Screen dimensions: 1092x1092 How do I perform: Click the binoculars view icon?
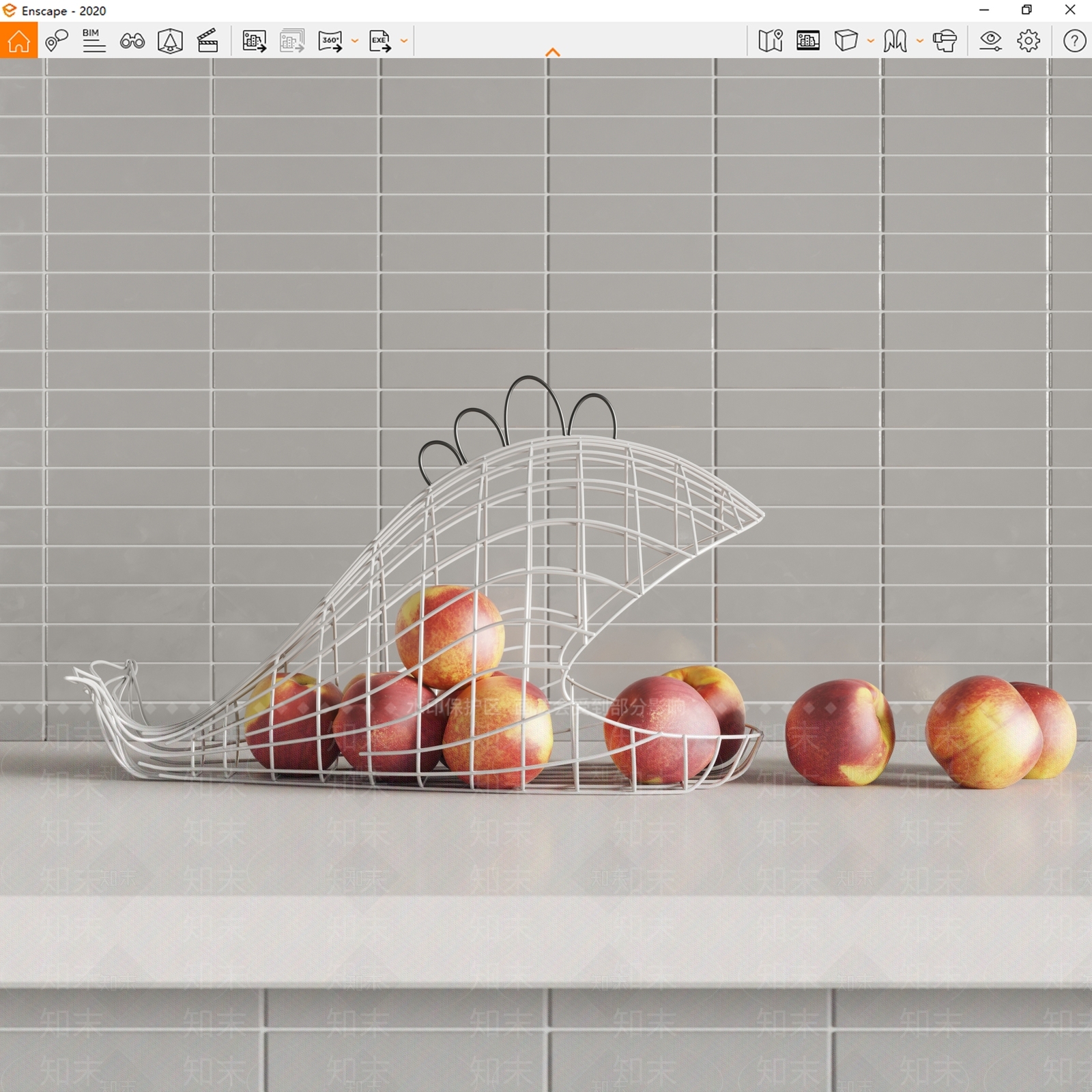(x=132, y=41)
